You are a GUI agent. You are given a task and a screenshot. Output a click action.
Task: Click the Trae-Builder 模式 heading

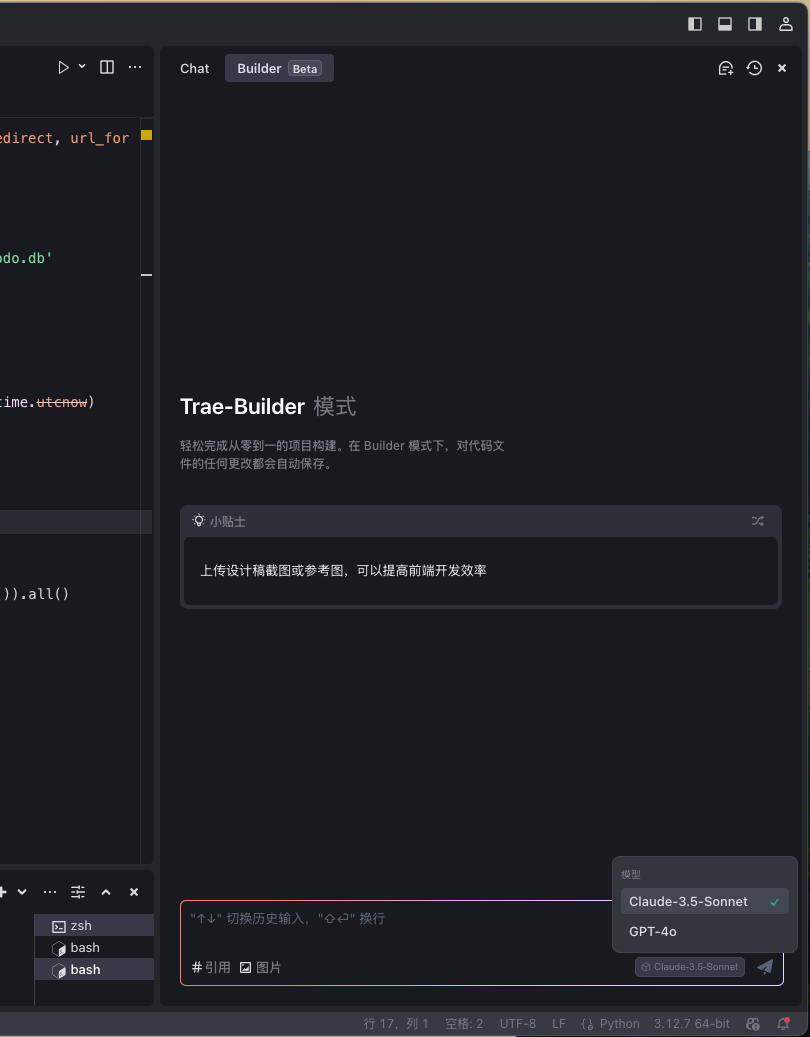tap(268, 406)
